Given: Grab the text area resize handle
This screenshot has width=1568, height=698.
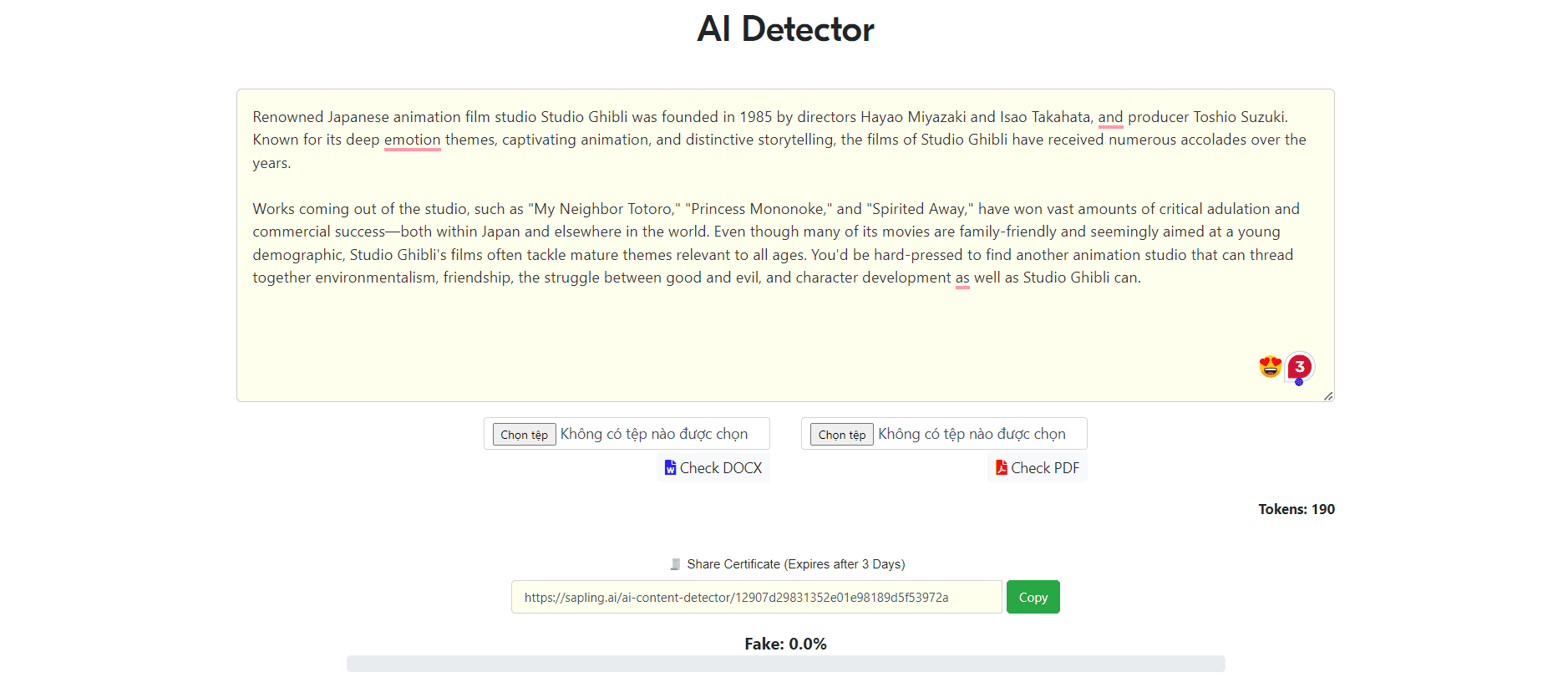Looking at the screenshot, I should point(1327,395).
